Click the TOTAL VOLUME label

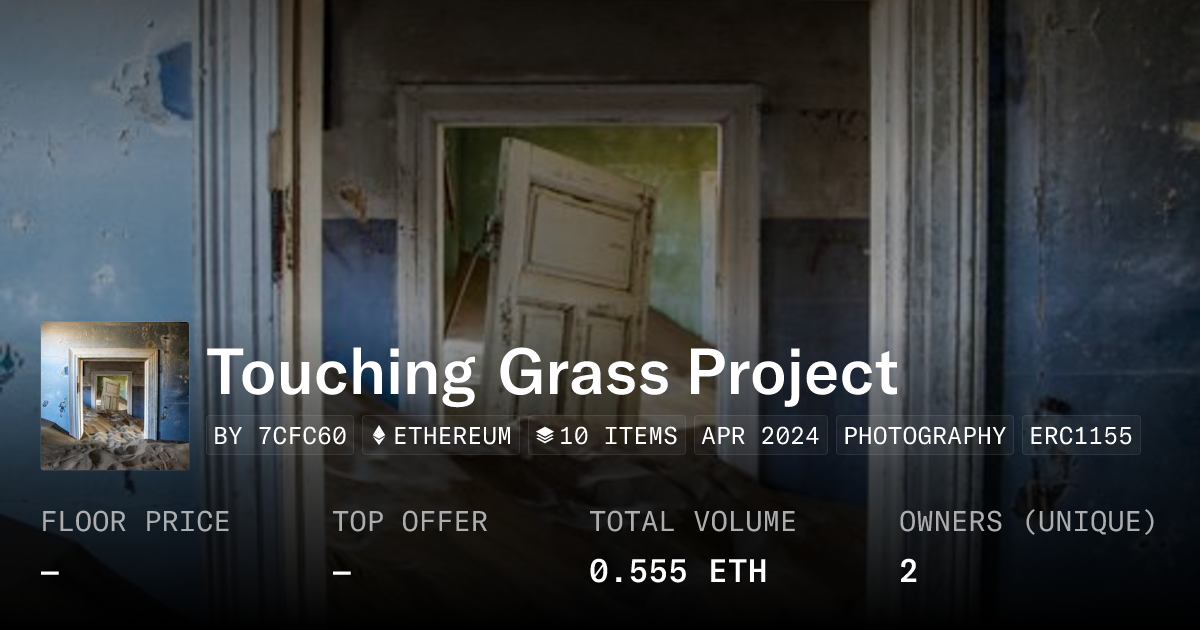click(x=692, y=522)
